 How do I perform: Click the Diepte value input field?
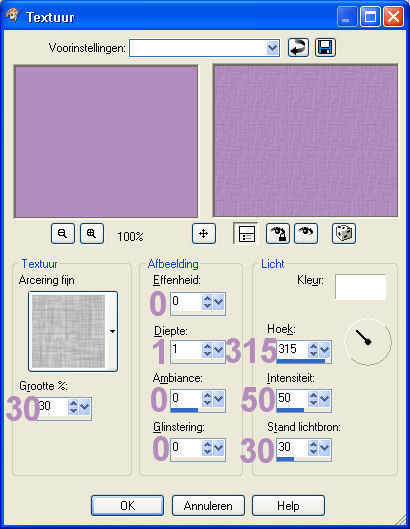coord(187,350)
